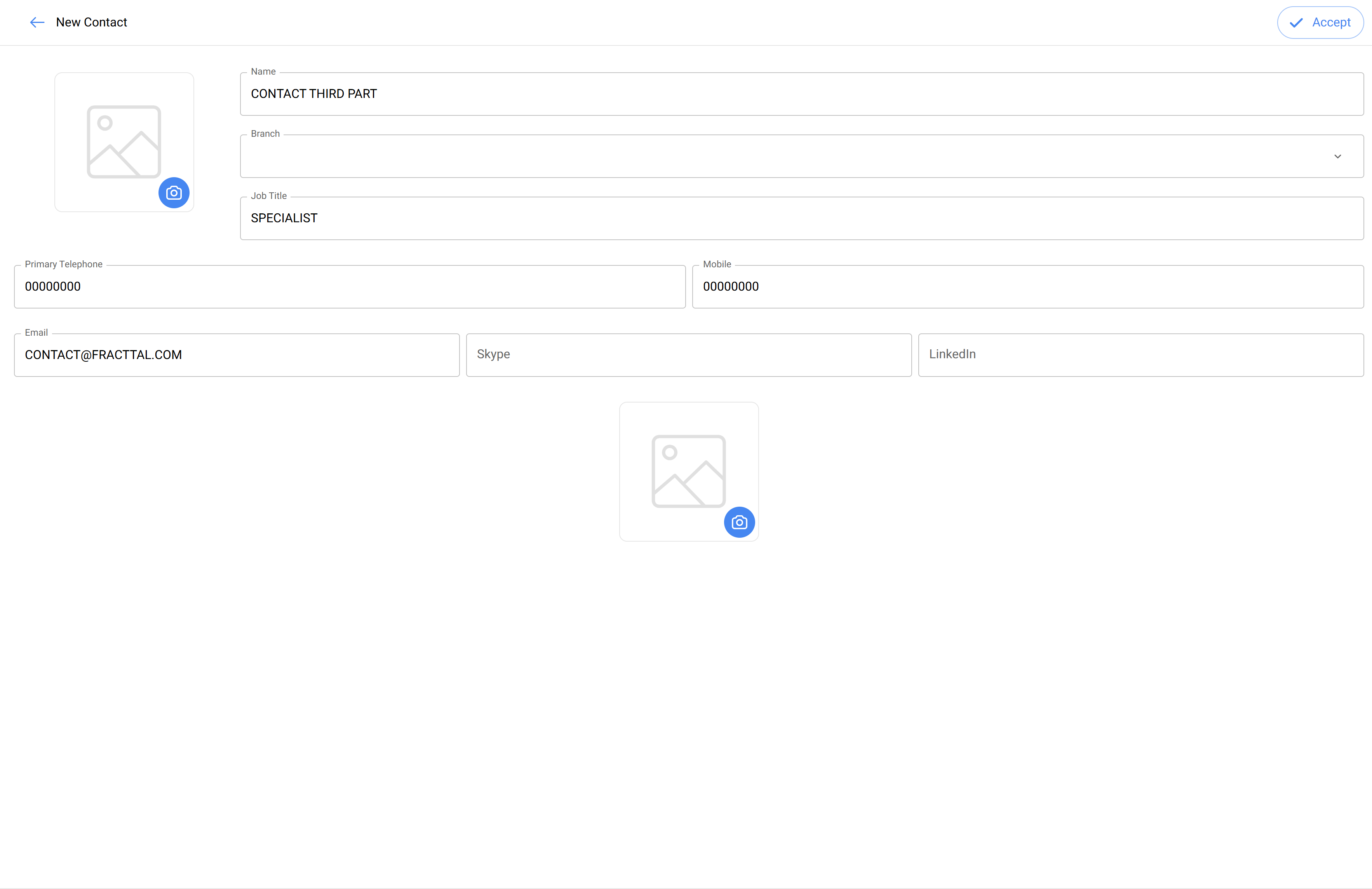Viewport: 1372px width, 889px height.
Task: Click the bottom center picture placeholder icon
Action: click(688, 471)
